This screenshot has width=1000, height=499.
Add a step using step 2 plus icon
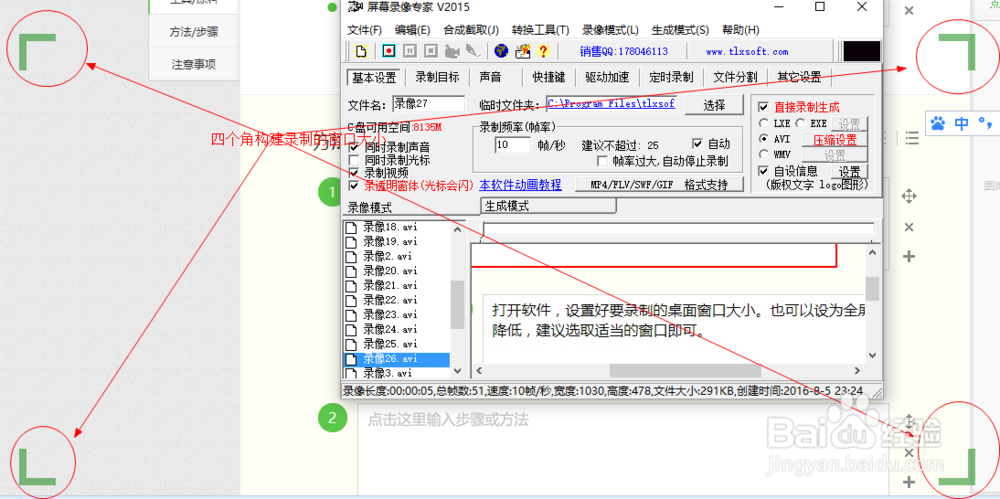coord(910,482)
